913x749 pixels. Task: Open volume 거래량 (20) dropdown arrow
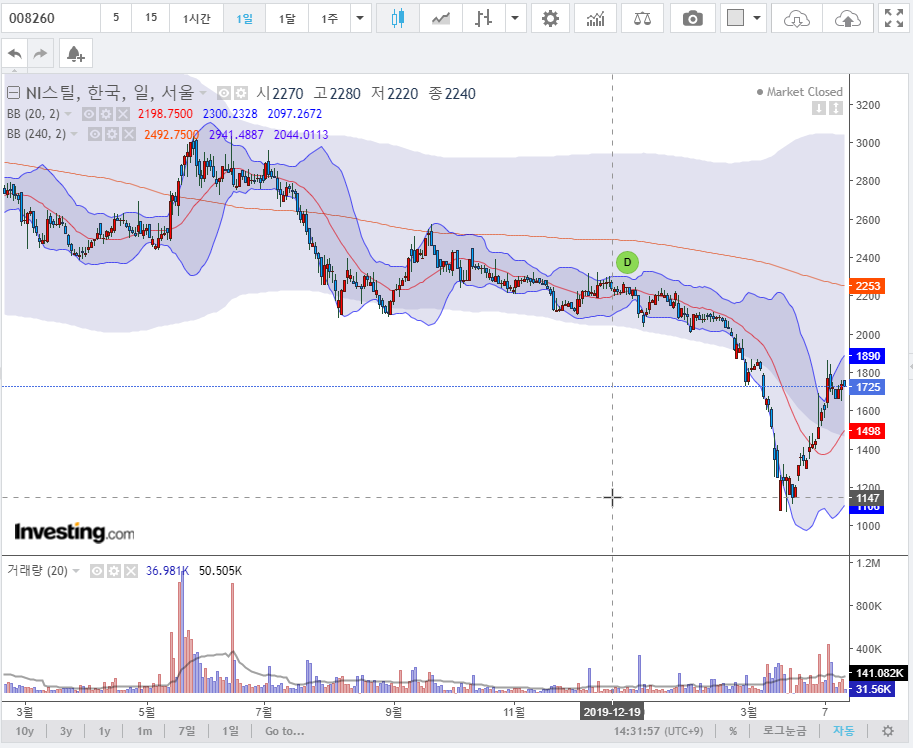click(x=76, y=571)
